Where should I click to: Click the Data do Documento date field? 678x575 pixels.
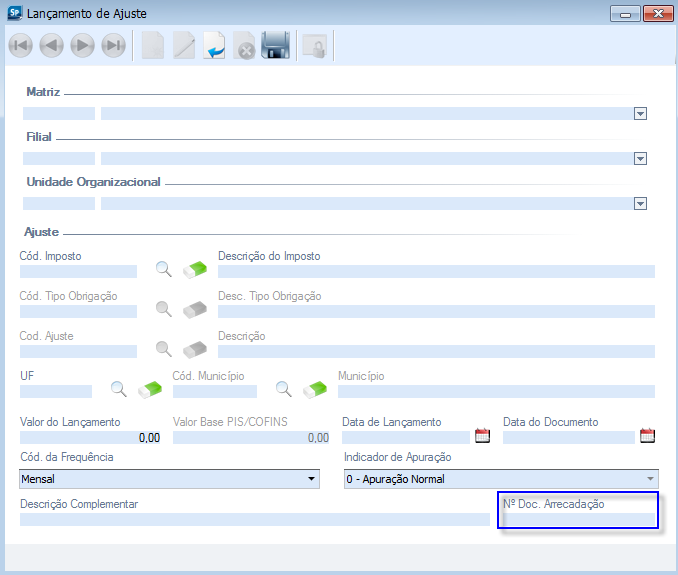tap(569, 438)
